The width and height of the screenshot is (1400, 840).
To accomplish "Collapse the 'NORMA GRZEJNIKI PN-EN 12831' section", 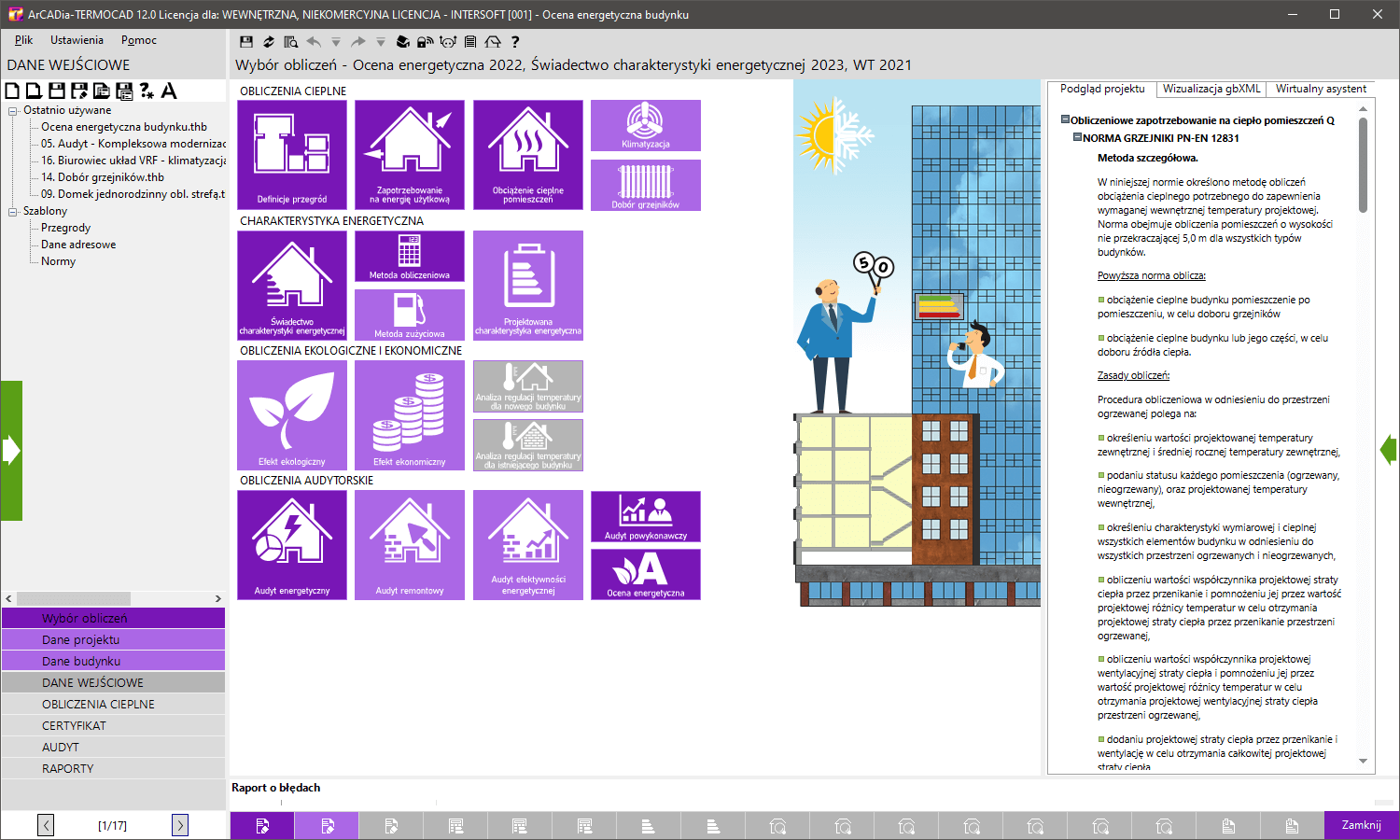I will 1077,137.
